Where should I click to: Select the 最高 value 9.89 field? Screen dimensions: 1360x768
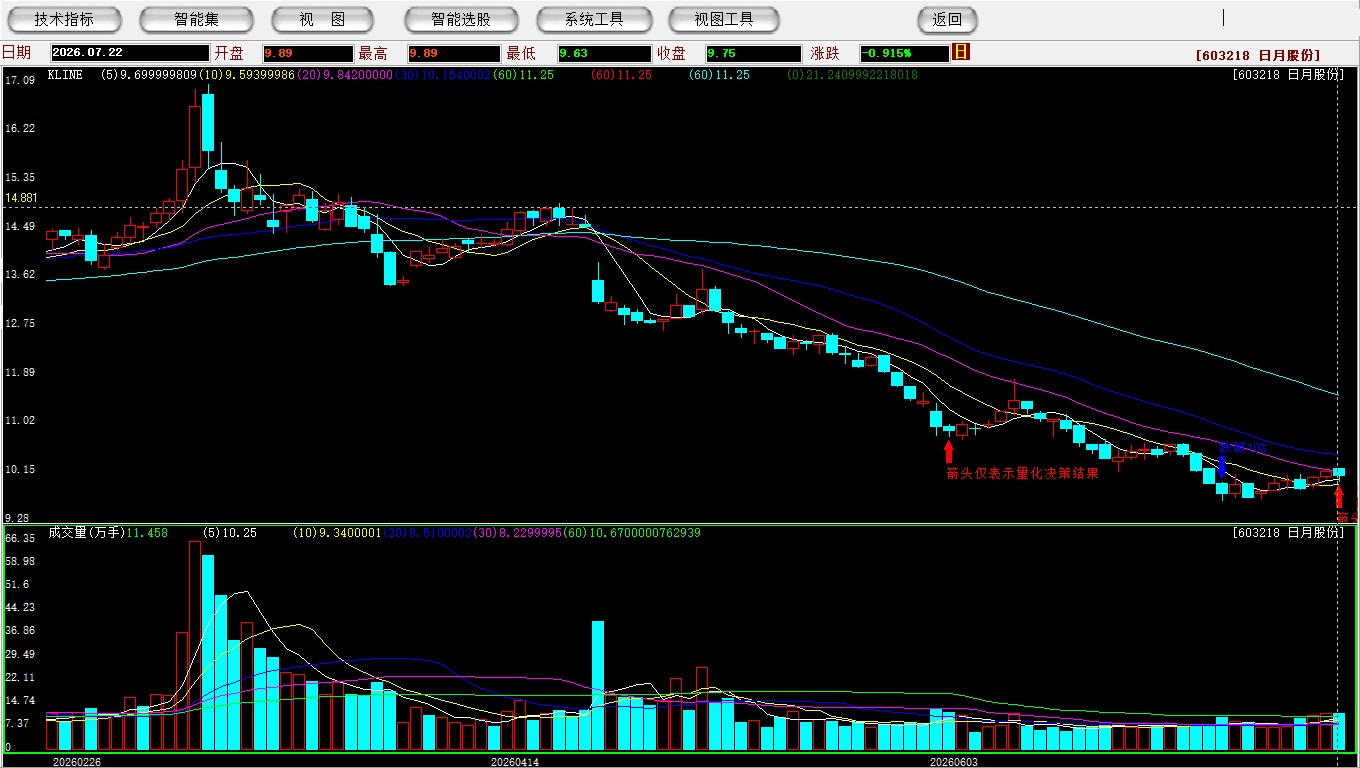pyautogui.click(x=454, y=54)
